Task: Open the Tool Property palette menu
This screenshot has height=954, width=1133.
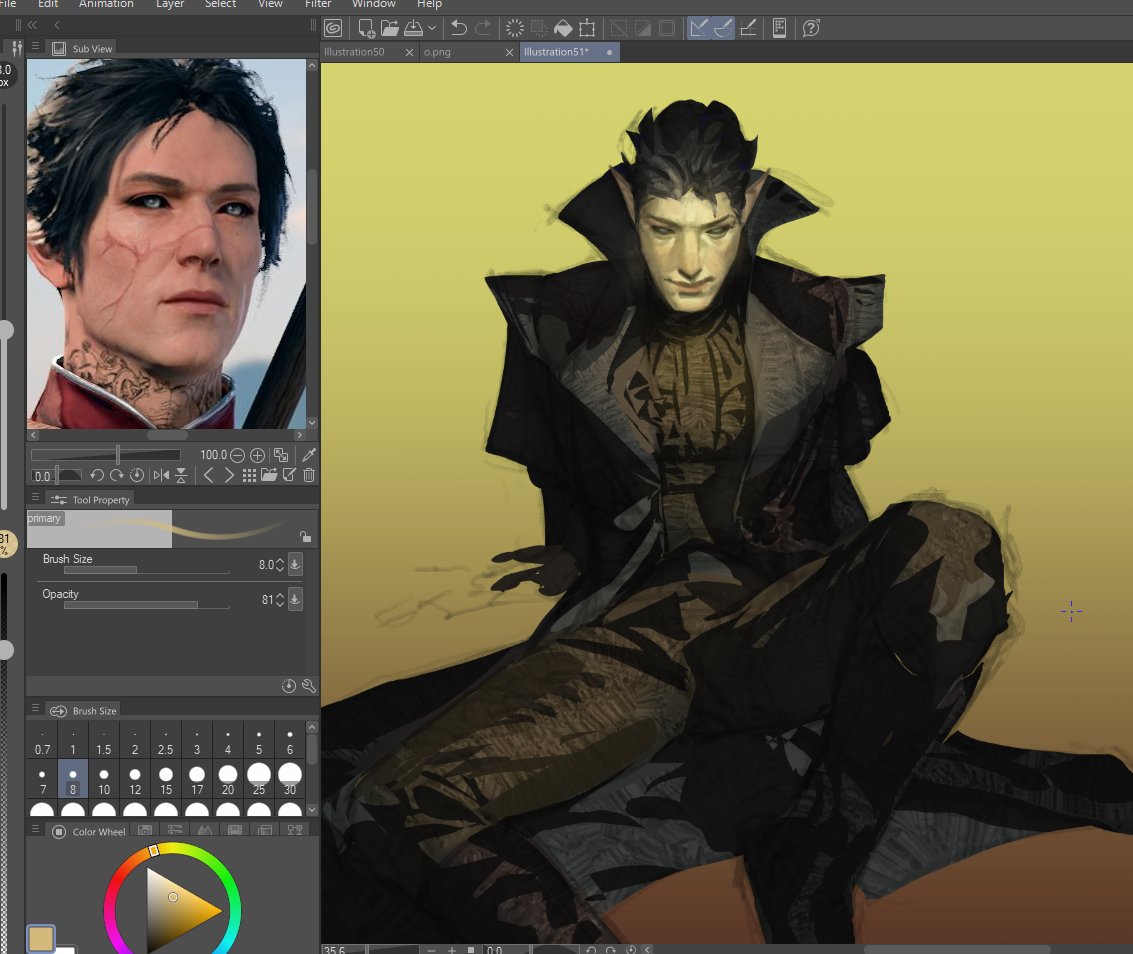Action: [x=35, y=497]
